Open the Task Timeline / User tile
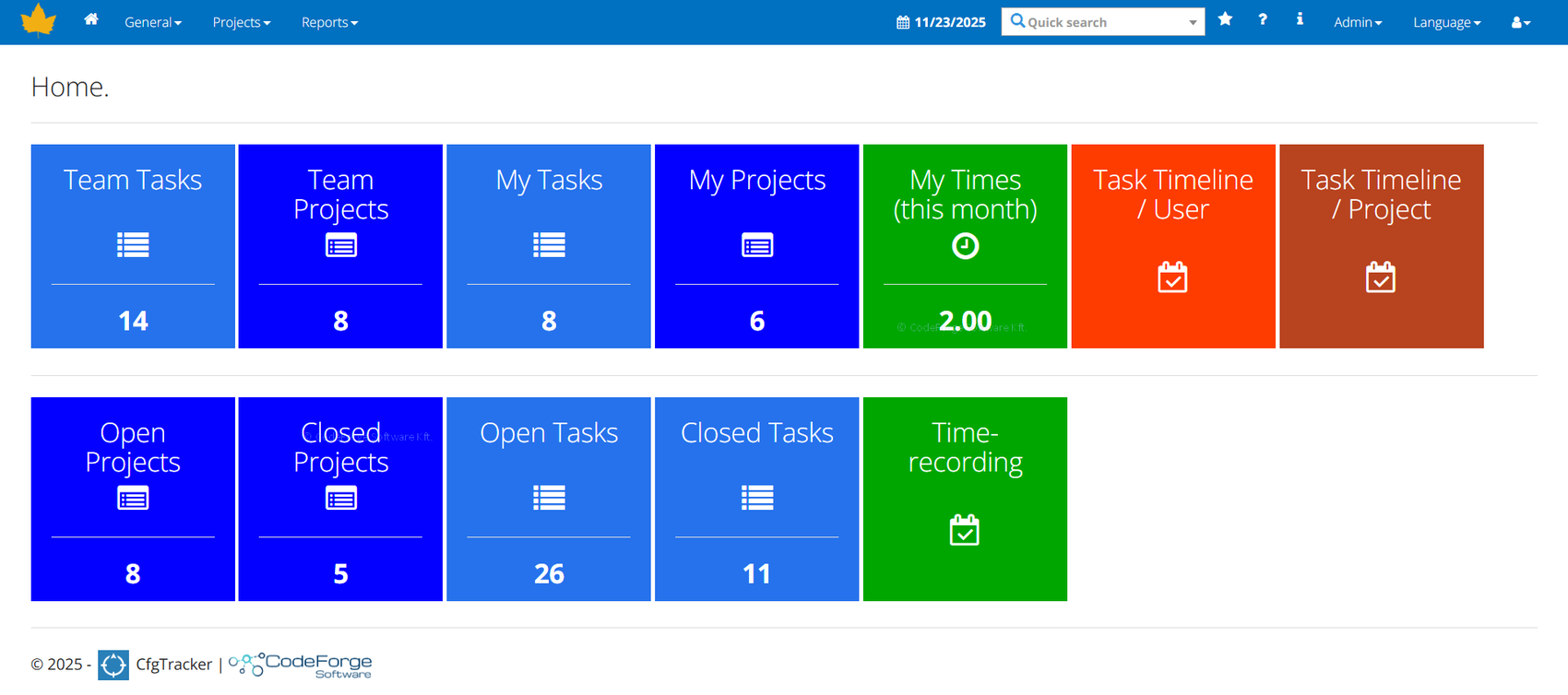Screen dimensions: 1568x695 (x=1172, y=246)
